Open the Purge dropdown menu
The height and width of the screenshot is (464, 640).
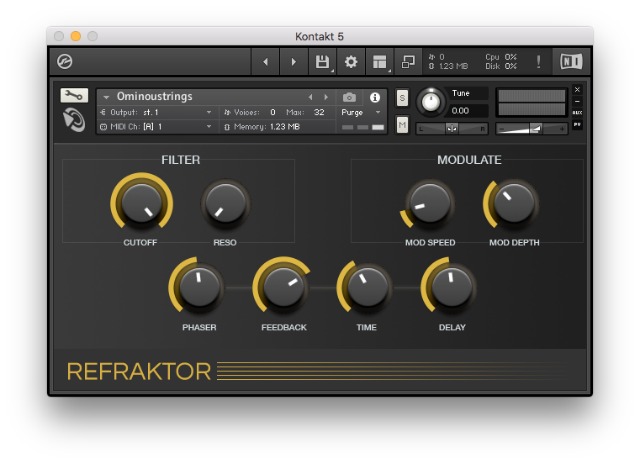coord(361,112)
